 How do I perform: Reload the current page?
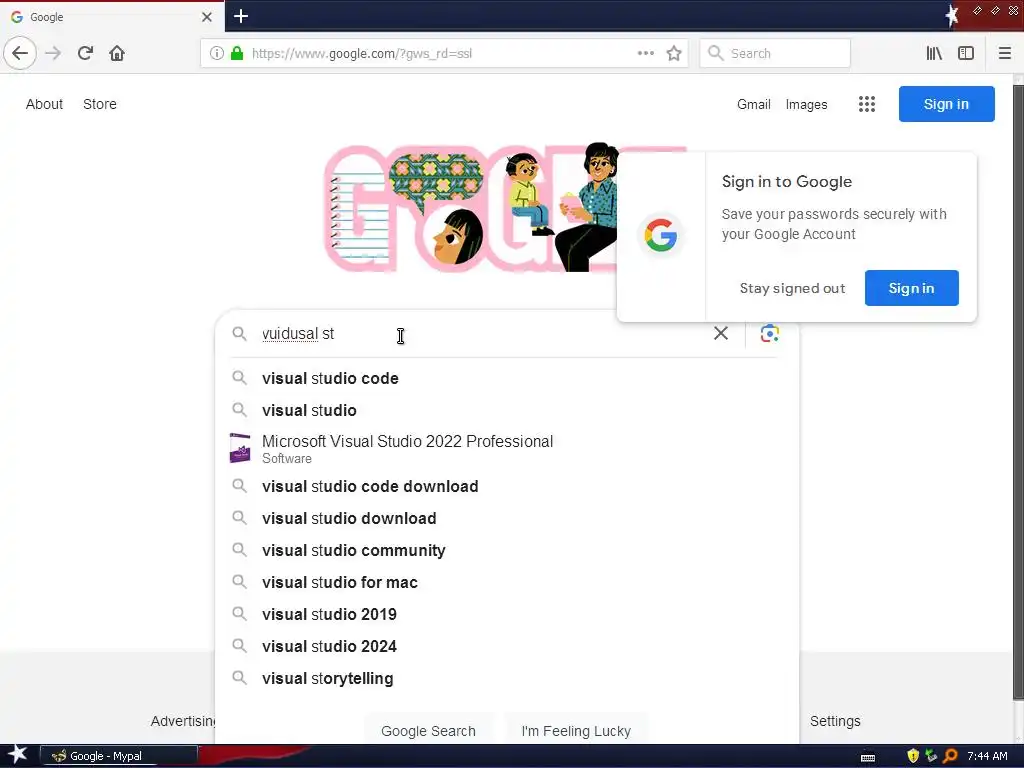coord(85,53)
